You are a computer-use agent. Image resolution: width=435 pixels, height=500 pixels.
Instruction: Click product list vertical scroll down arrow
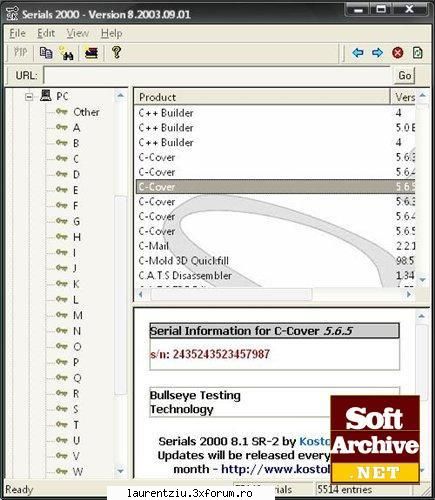point(422,280)
